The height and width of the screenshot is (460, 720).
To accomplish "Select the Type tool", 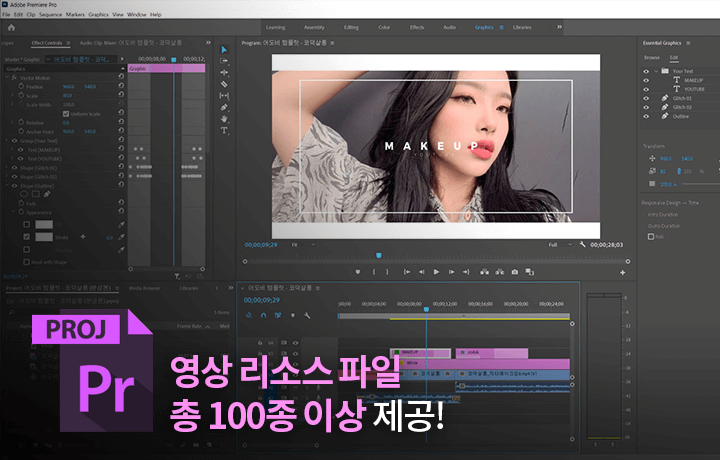I will click(x=224, y=131).
